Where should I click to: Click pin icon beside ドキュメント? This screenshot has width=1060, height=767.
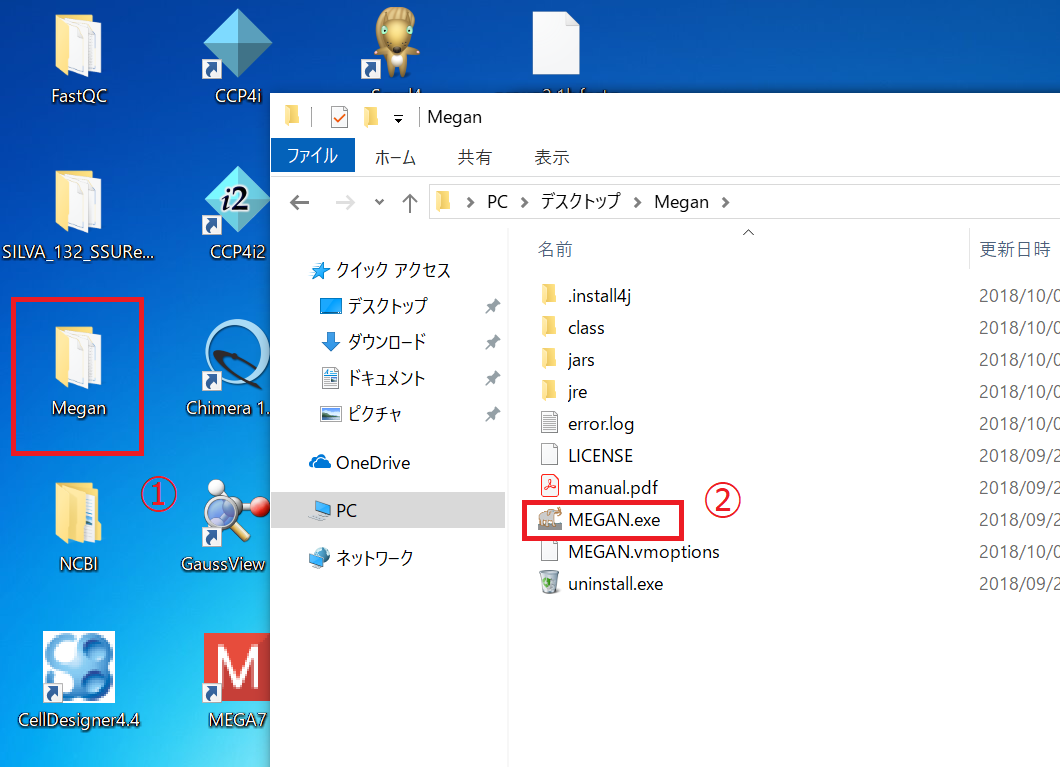(493, 378)
